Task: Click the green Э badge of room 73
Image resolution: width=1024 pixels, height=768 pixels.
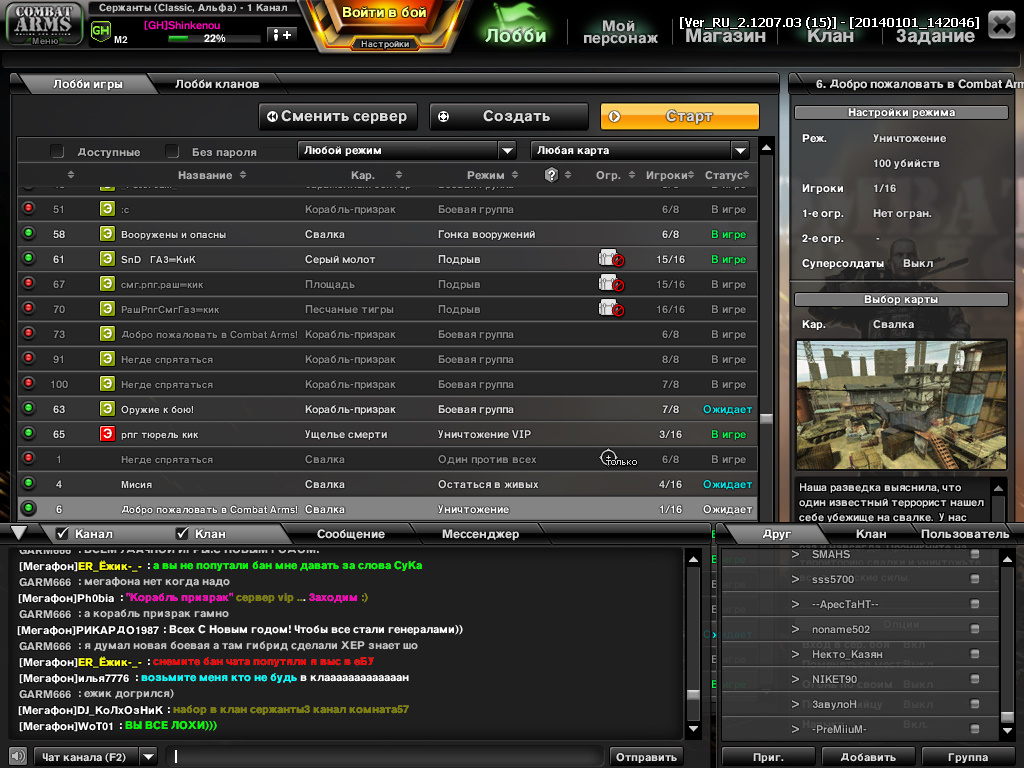Action: [107, 334]
